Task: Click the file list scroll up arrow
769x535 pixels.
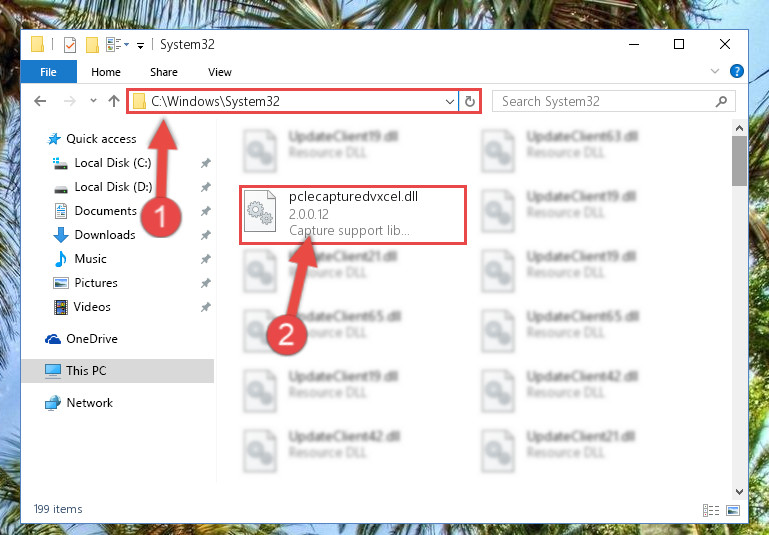Action: coord(740,128)
